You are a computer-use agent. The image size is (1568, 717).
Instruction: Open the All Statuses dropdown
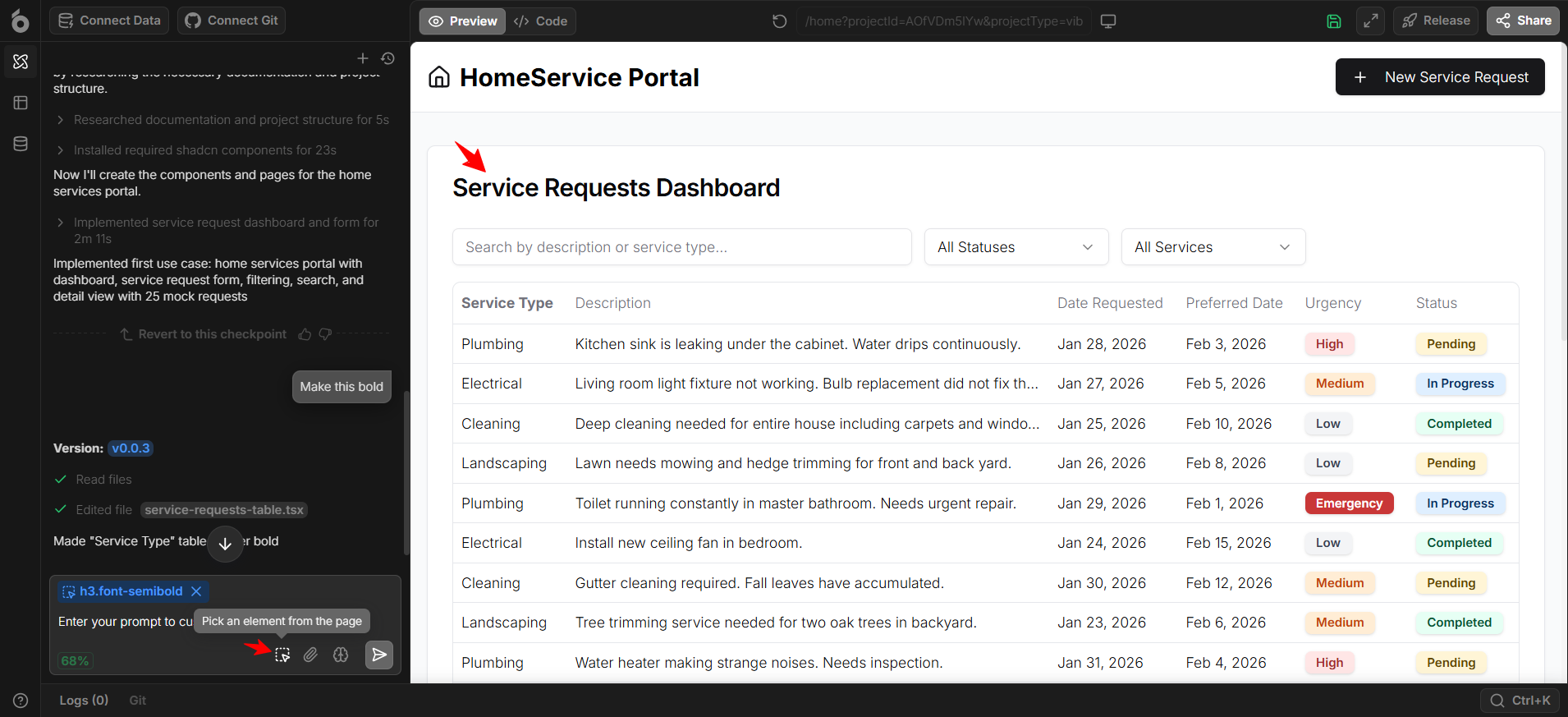1016,247
